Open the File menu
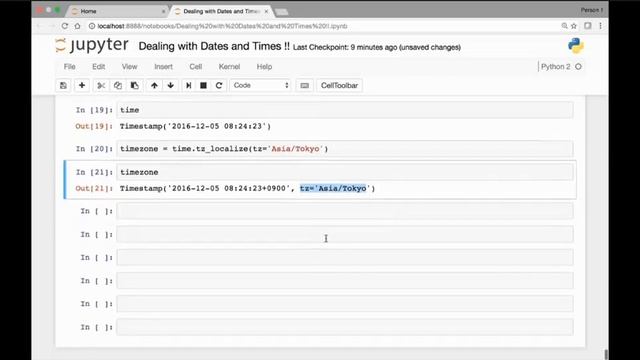640x360 pixels. pyautogui.click(x=69, y=67)
